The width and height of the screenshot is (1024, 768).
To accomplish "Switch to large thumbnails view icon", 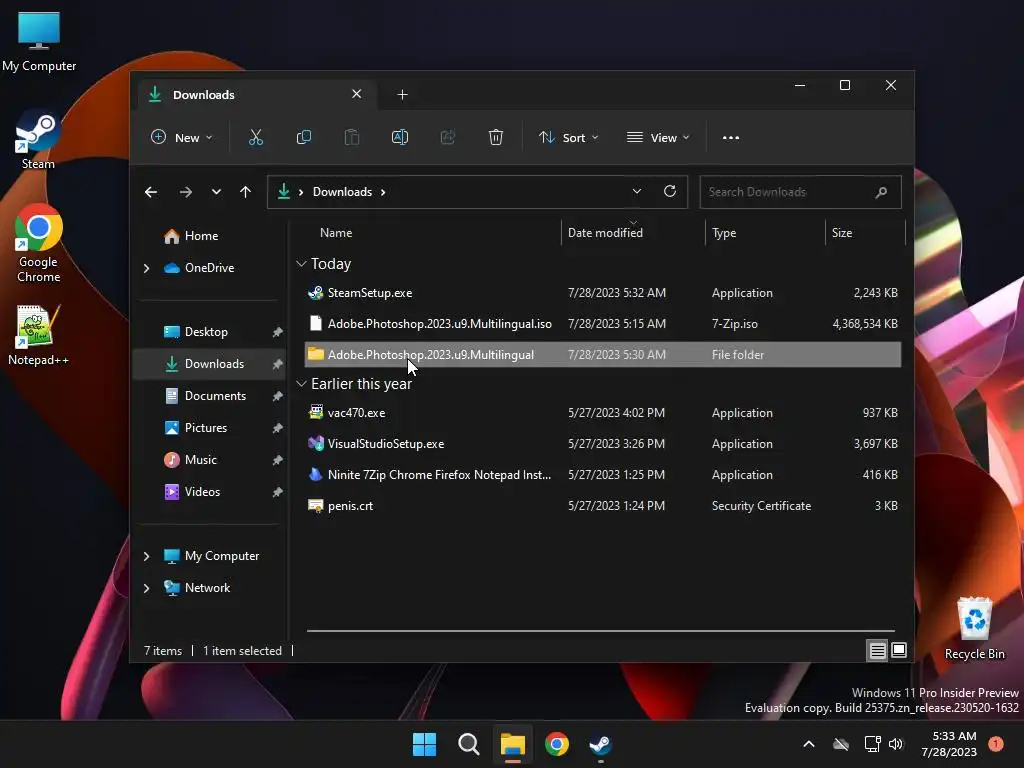I will tap(899, 650).
